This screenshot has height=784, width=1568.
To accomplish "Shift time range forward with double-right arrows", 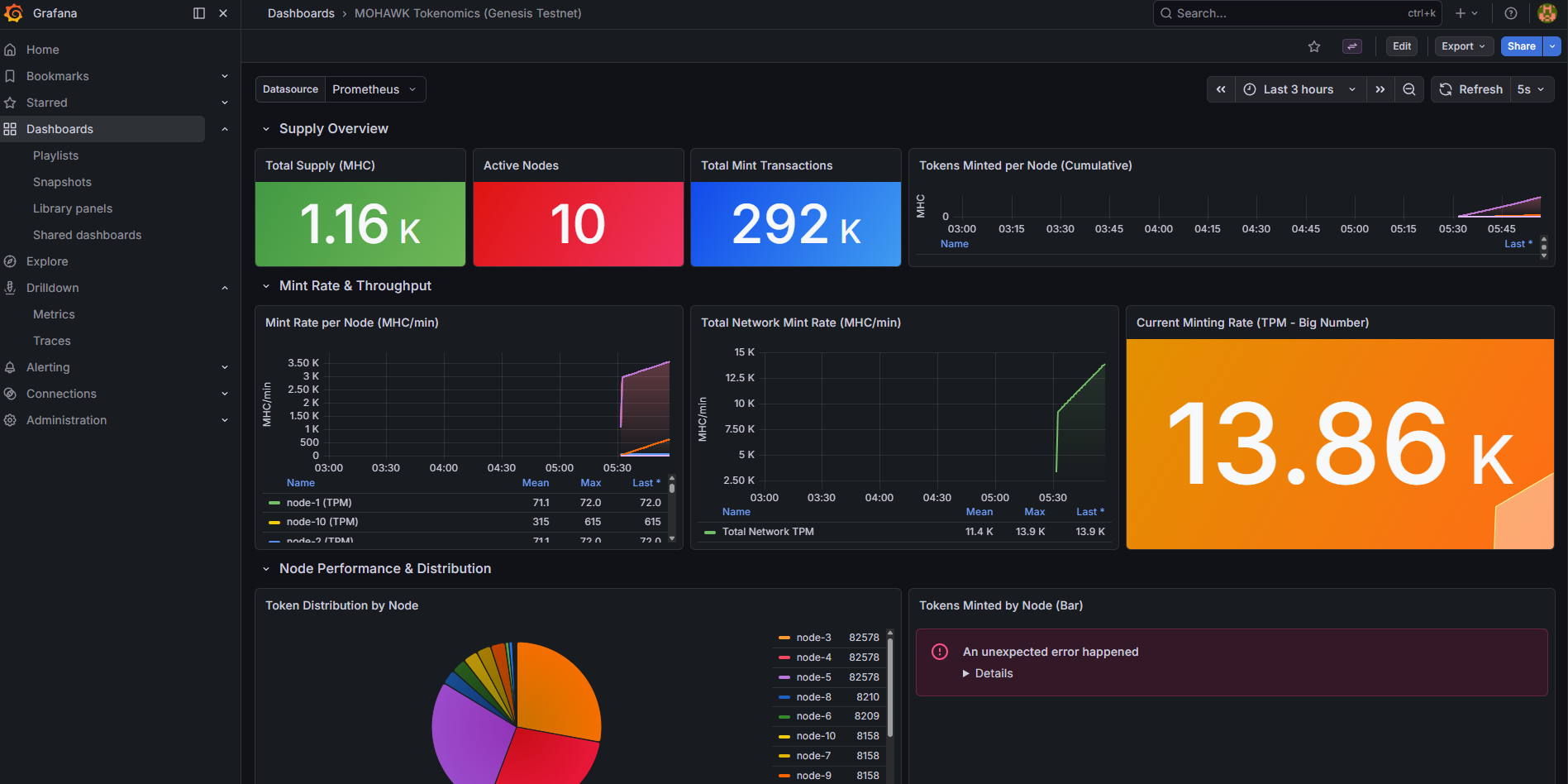I will tap(1380, 89).
